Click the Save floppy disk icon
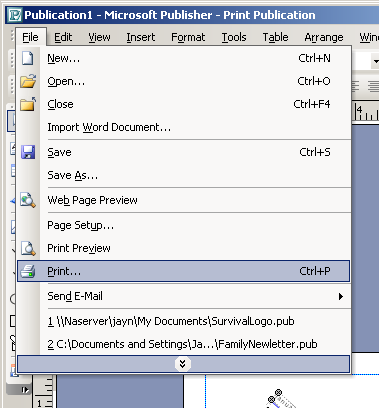This screenshot has width=379, height=408. click(x=28, y=152)
